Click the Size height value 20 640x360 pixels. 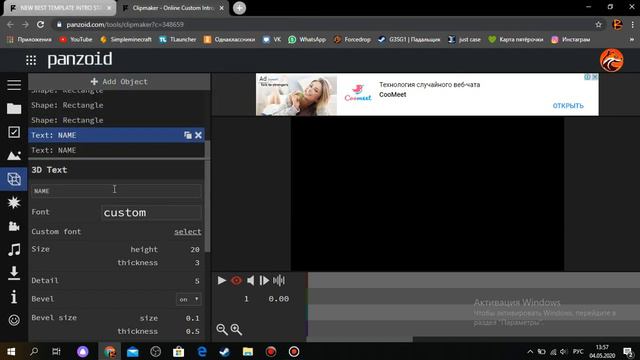pyautogui.click(x=195, y=249)
